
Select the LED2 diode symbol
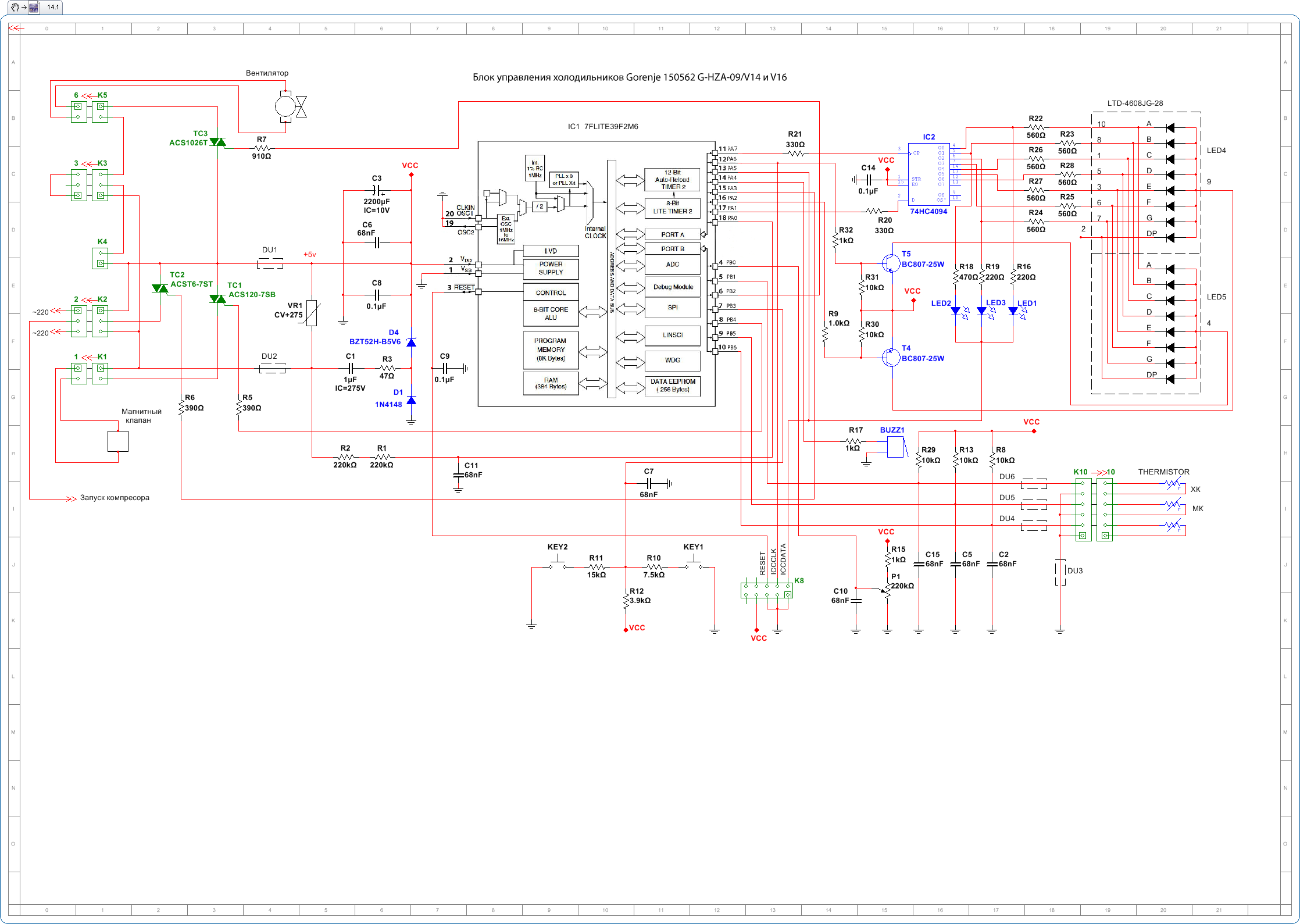point(955,311)
